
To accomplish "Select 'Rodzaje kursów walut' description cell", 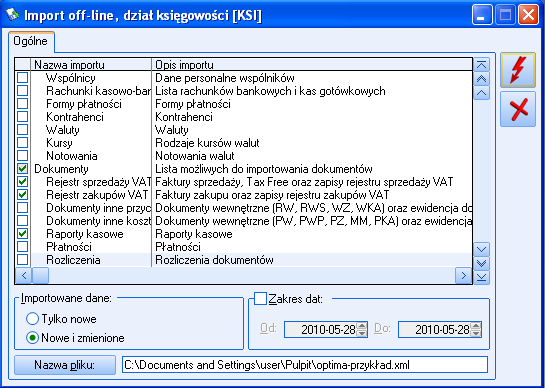I will tap(312, 143).
